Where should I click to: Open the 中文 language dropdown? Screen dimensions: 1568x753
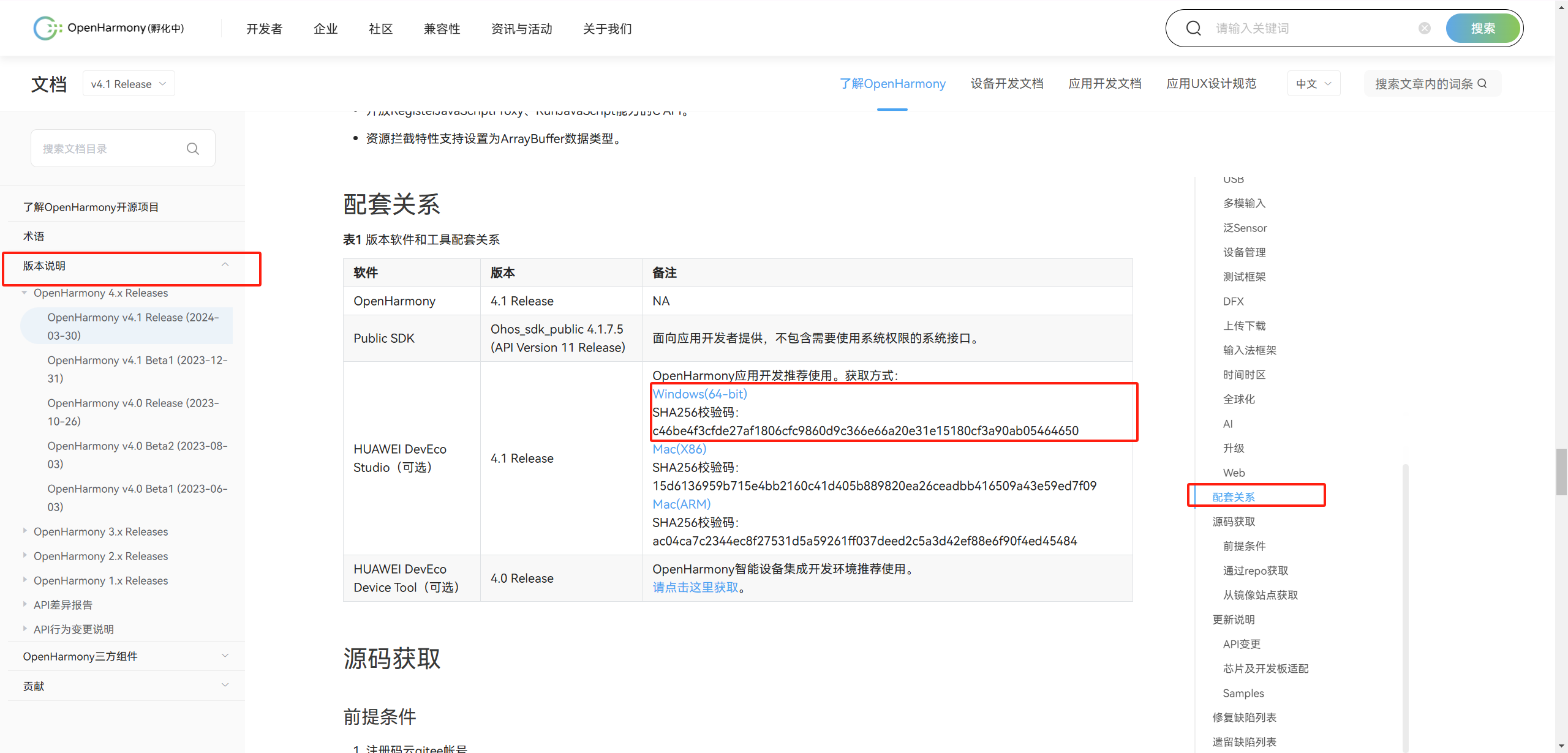[x=1313, y=84]
